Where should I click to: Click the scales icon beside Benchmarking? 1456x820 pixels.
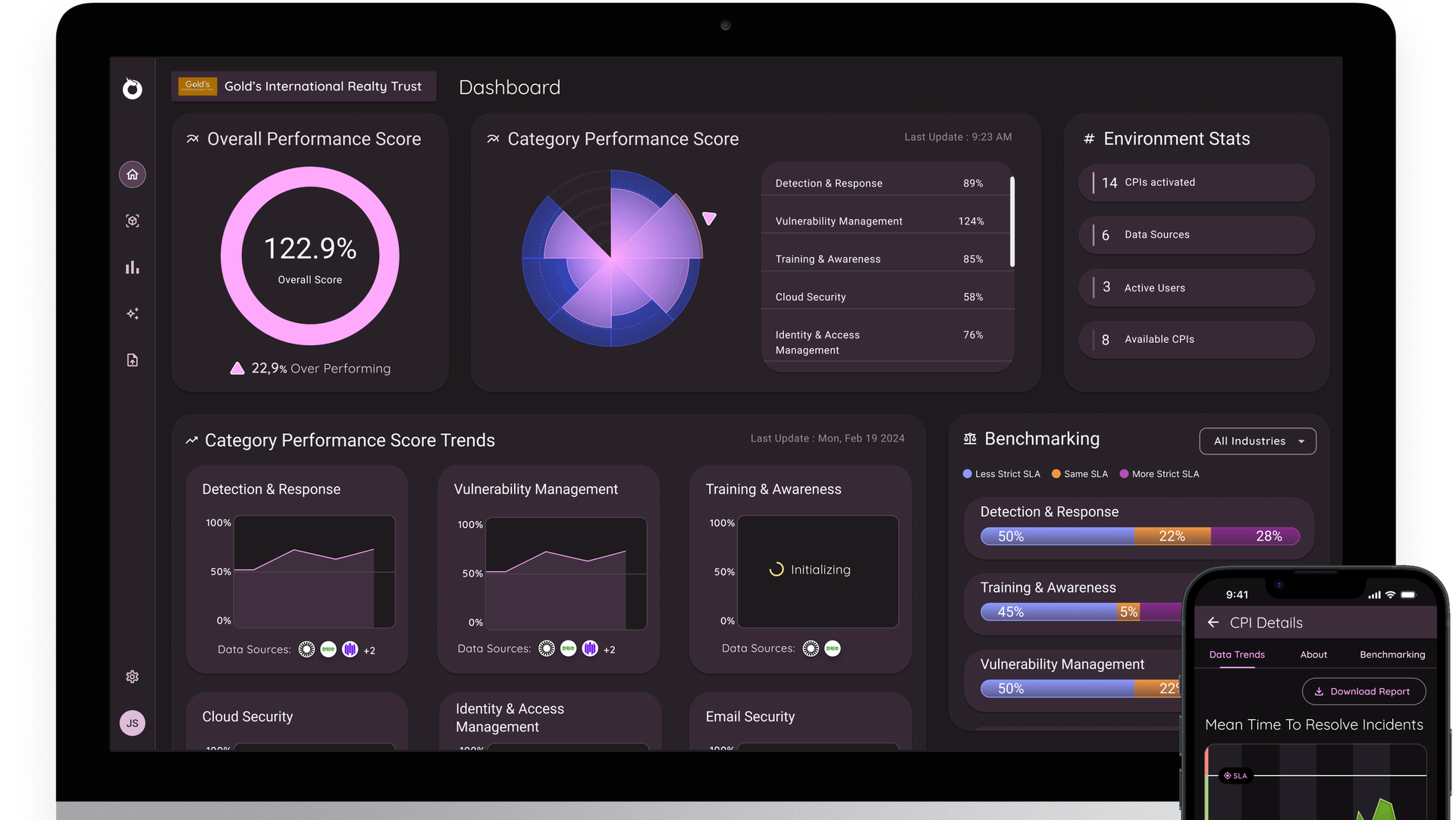pos(970,438)
